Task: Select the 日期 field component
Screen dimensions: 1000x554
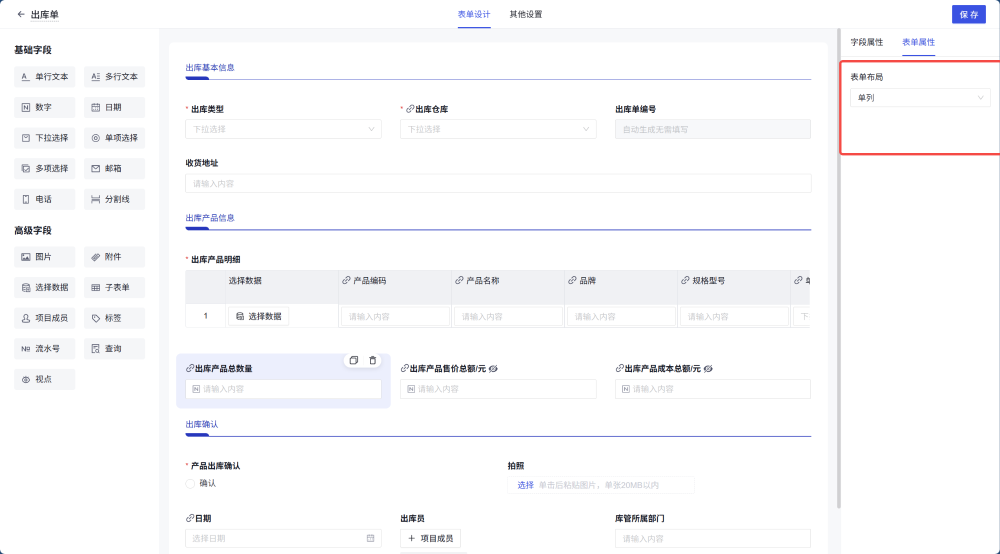Action: click(x=114, y=107)
